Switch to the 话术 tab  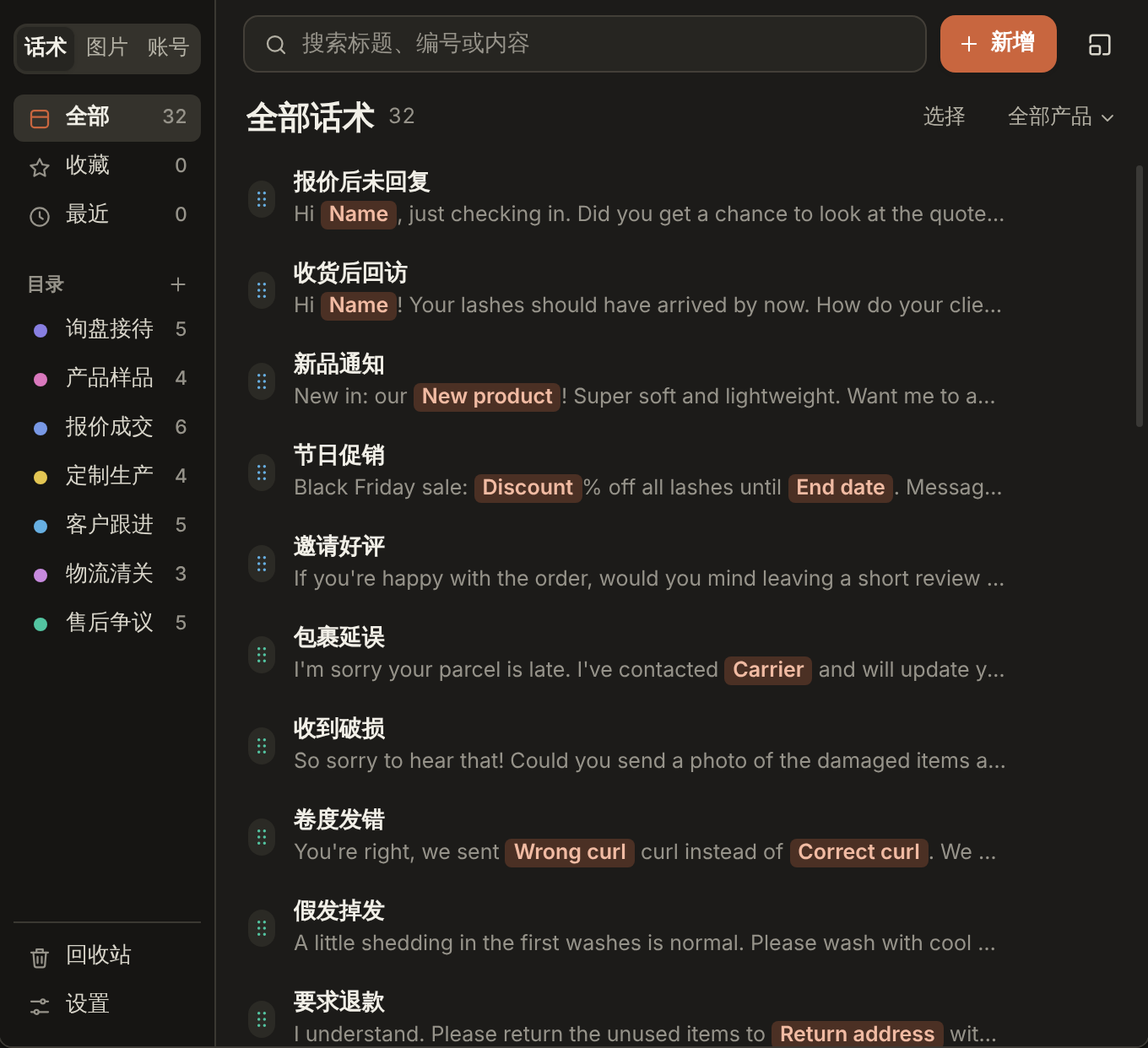[46, 46]
